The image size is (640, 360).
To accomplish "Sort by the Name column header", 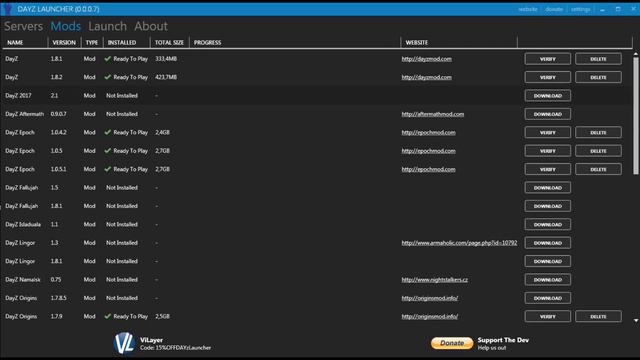I will click(x=15, y=42).
